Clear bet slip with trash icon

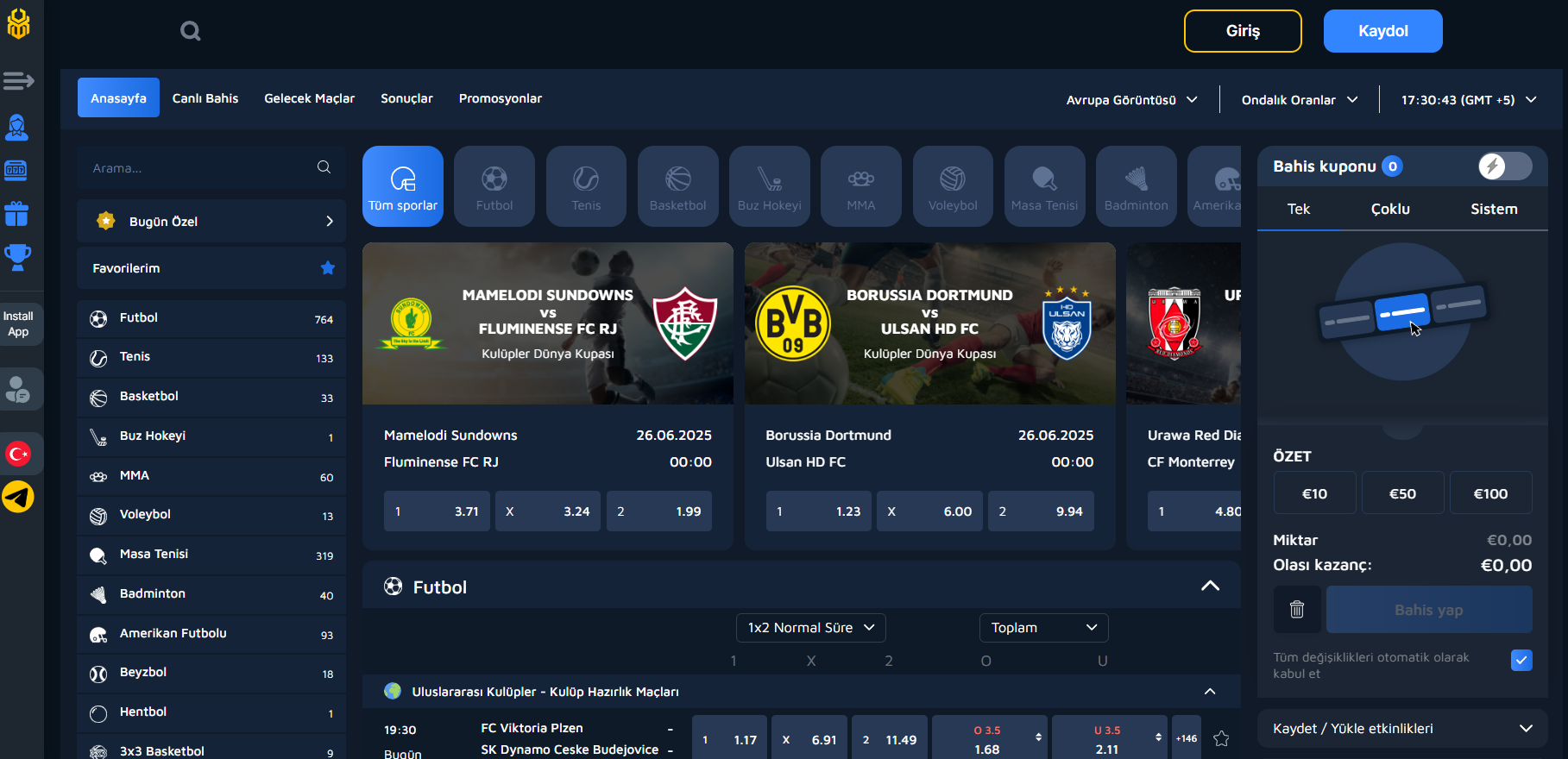click(x=1297, y=610)
